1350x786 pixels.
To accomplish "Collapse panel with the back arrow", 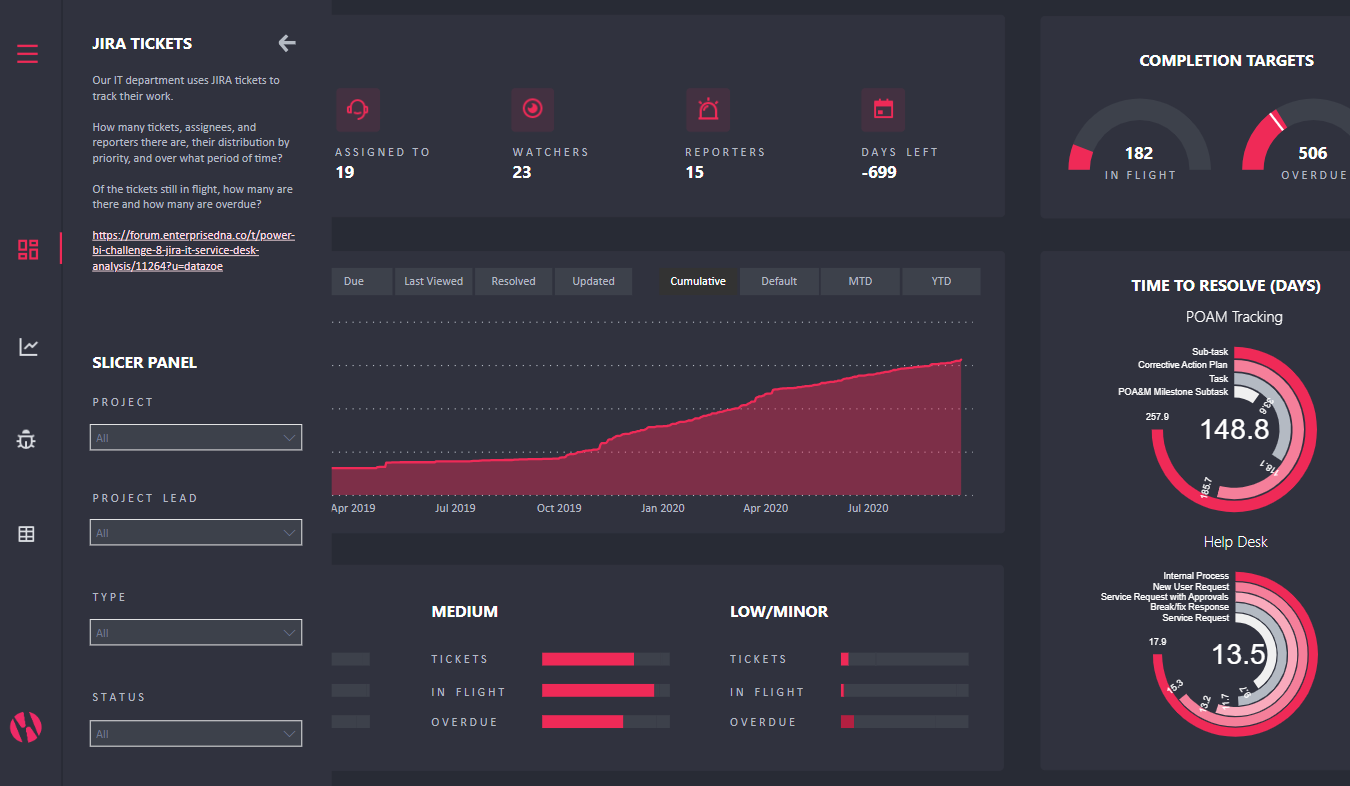I will [287, 43].
